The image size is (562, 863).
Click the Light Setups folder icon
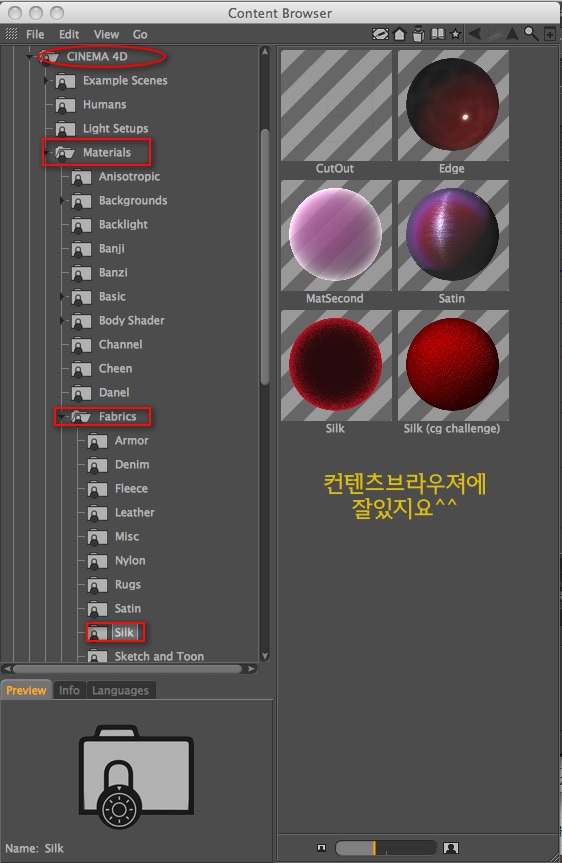pos(66,129)
